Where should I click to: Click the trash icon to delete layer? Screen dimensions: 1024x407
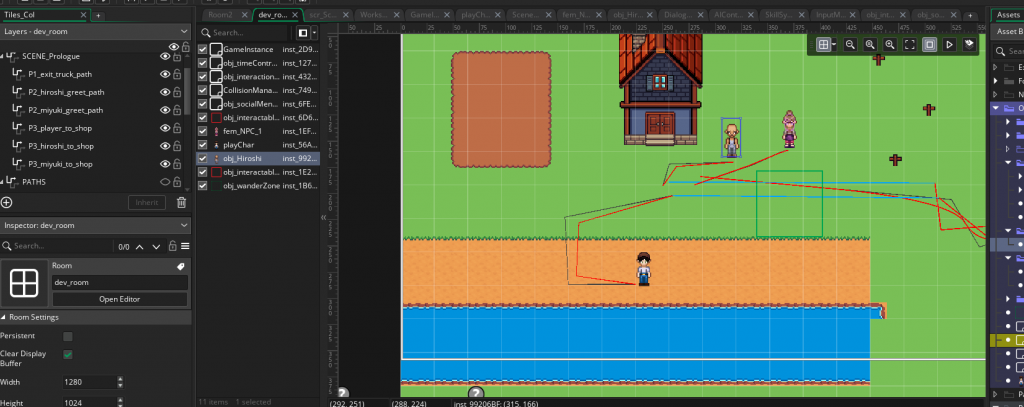tap(181, 203)
